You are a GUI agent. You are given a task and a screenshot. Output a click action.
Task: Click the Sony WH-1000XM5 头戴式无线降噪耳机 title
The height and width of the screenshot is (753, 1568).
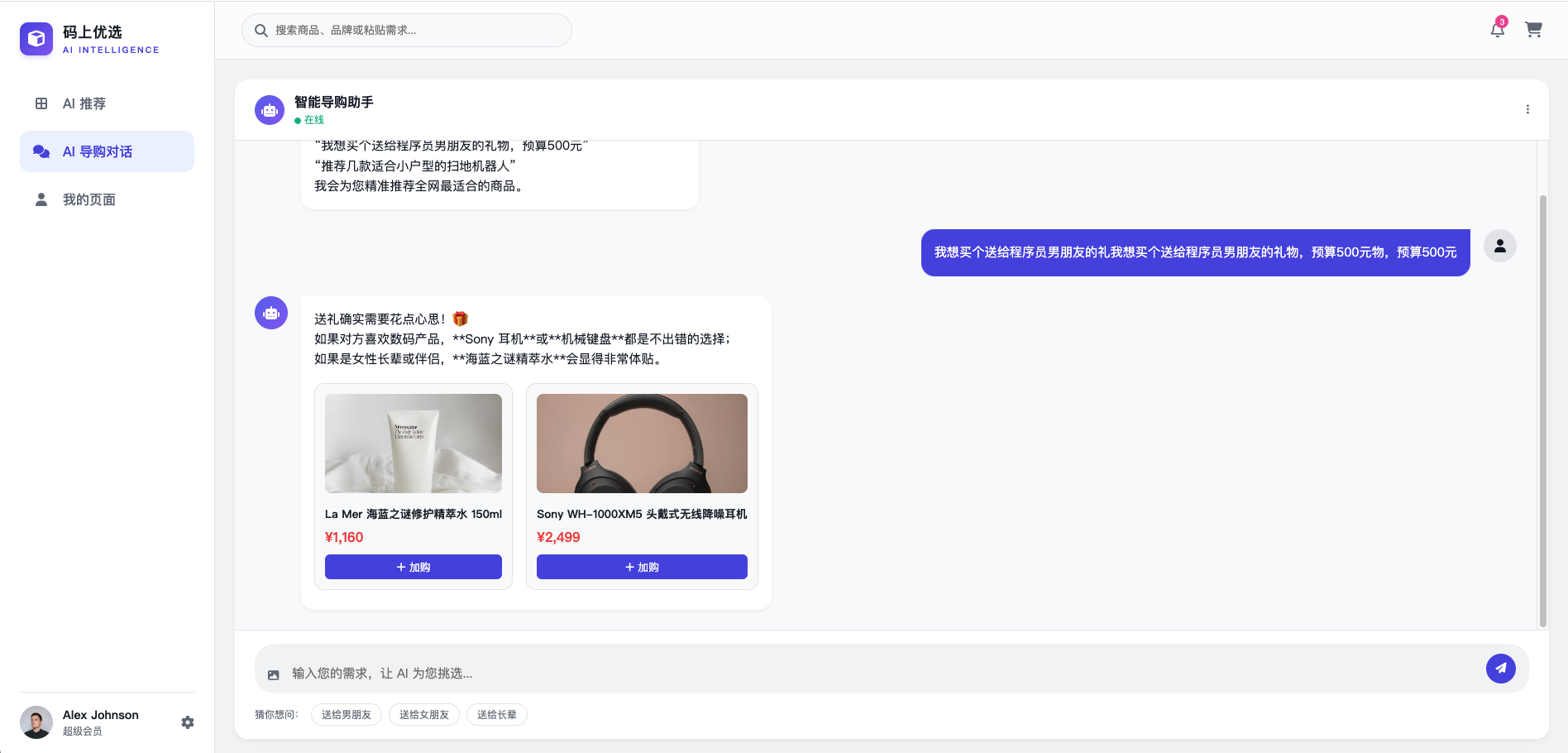pyautogui.click(x=642, y=514)
